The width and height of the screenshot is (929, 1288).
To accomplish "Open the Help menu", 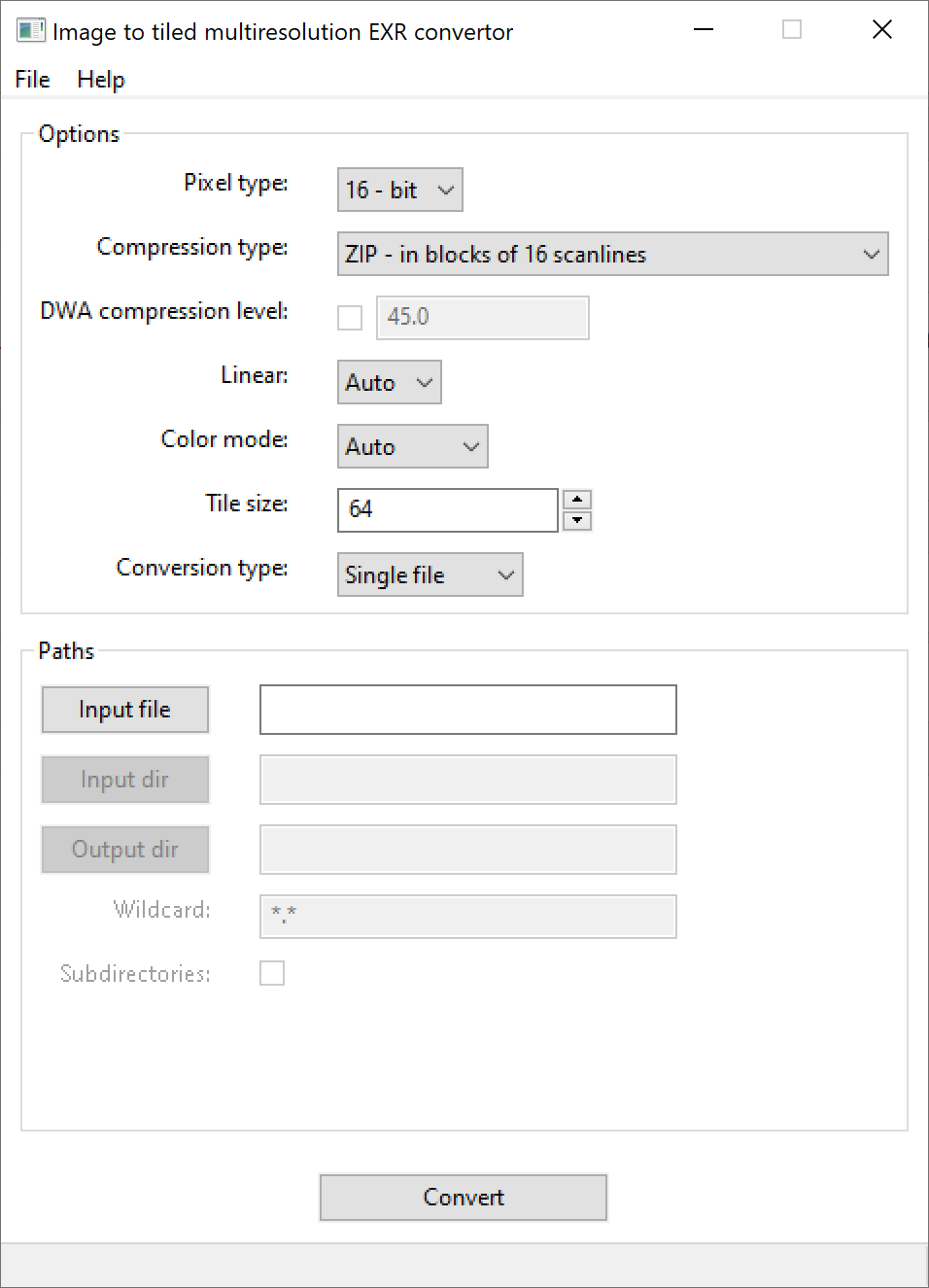I will point(101,80).
